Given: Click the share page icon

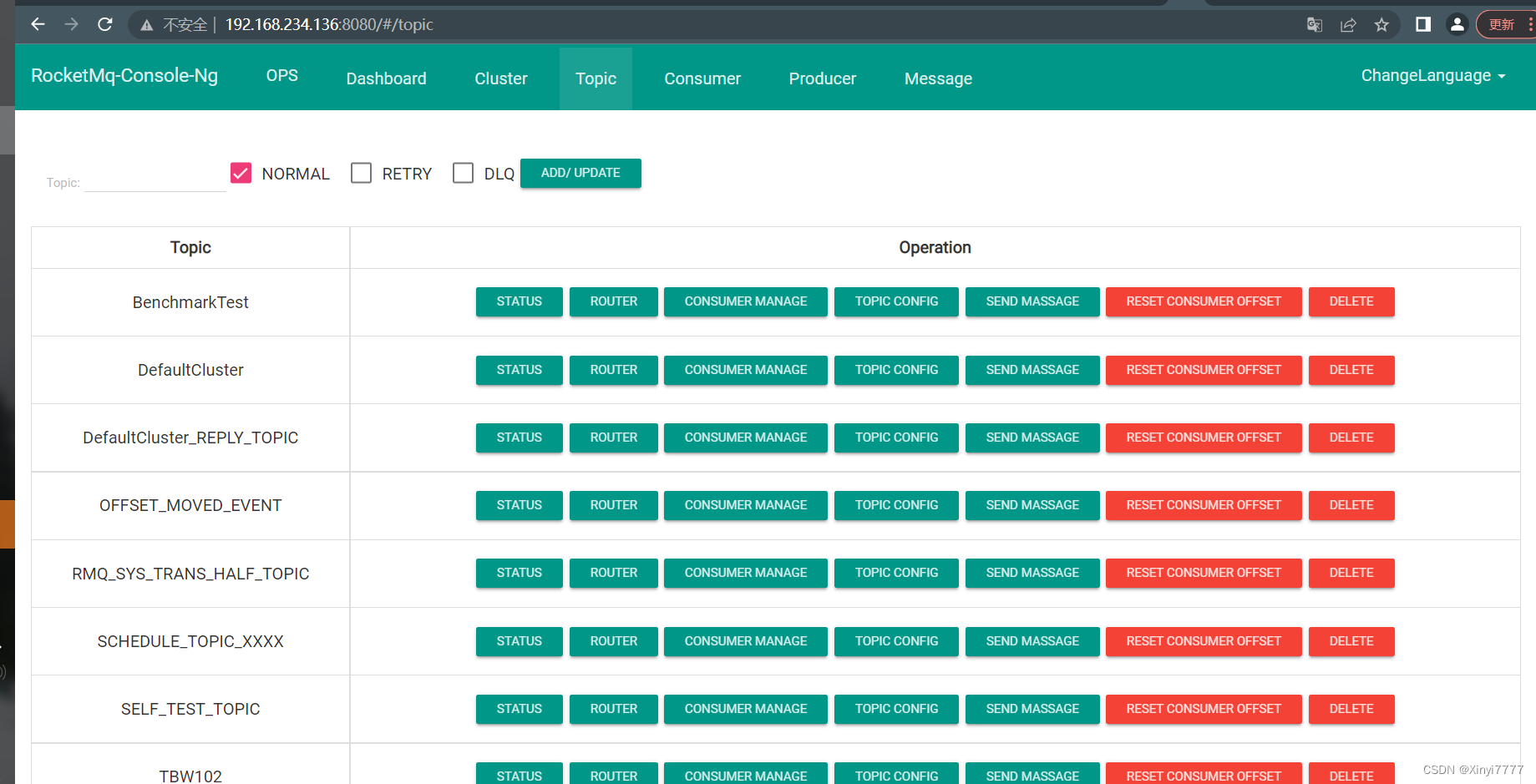Looking at the screenshot, I should pyautogui.click(x=1348, y=24).
